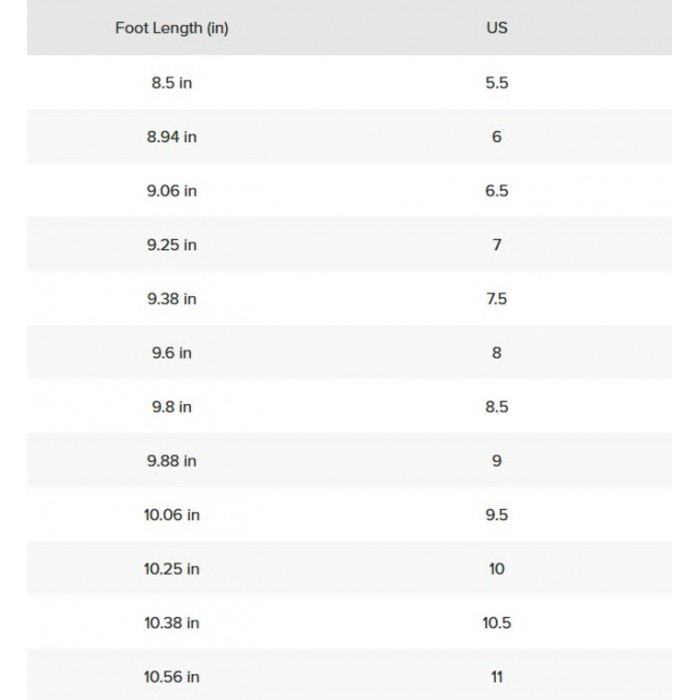Click the 9.25 in foot length cell
This screenshot has width=700, height=700.
click(x=172, y=245)
